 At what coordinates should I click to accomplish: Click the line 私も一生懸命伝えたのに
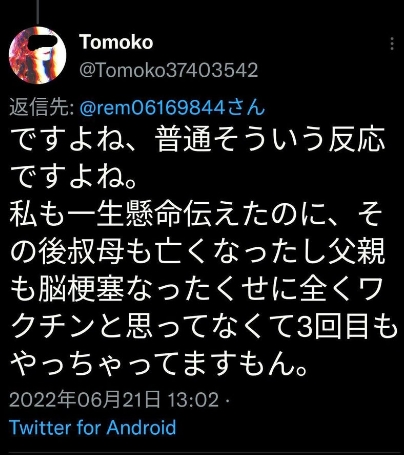196,215
